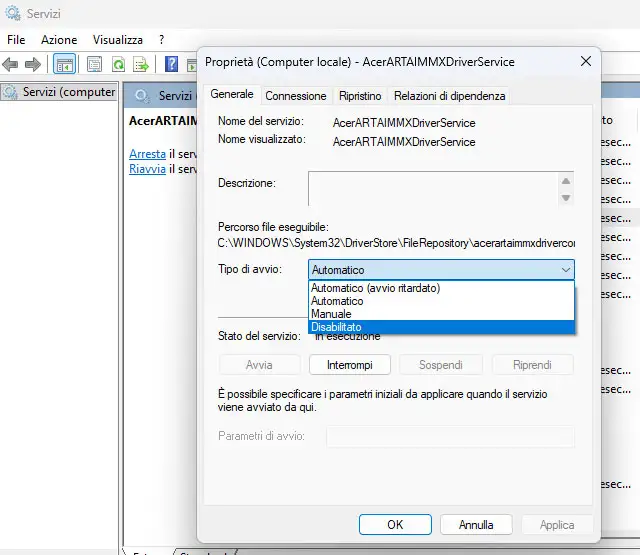The width and height of the screenshot is (640, 555).
Task: Go forward with the right arrow toolbar icon
Action: 33,64
